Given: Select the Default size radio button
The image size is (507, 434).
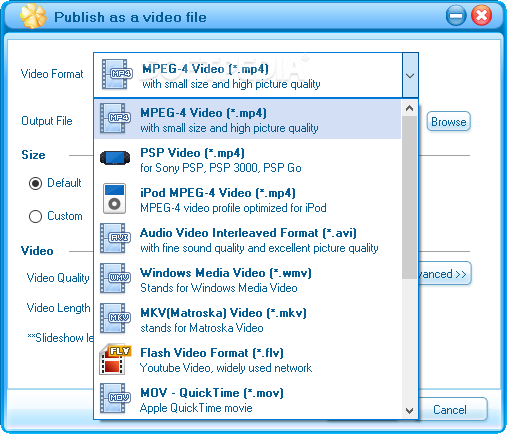Looking at the screenshot, I should tap(35, 183).
